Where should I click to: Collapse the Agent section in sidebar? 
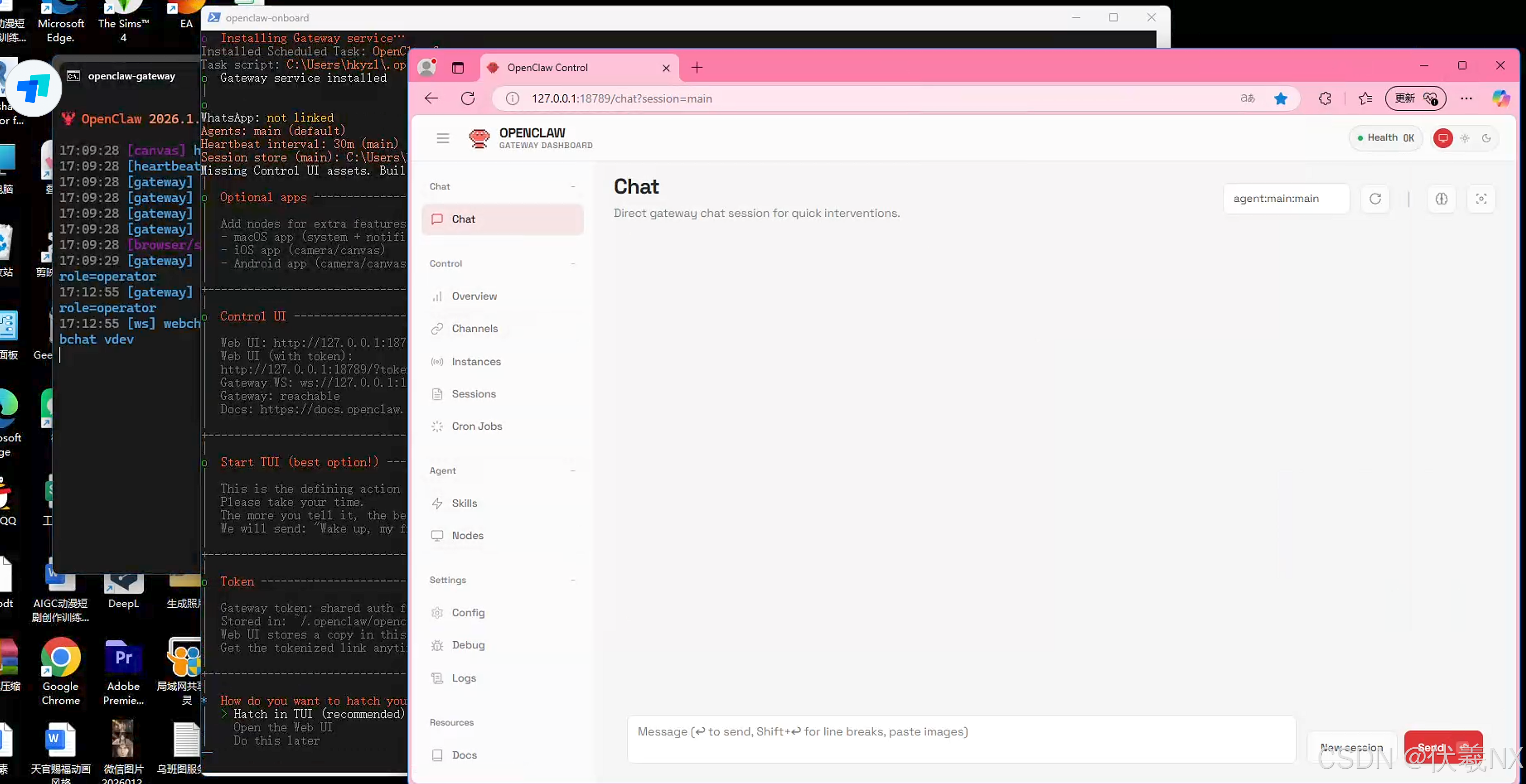click(573, 471)
